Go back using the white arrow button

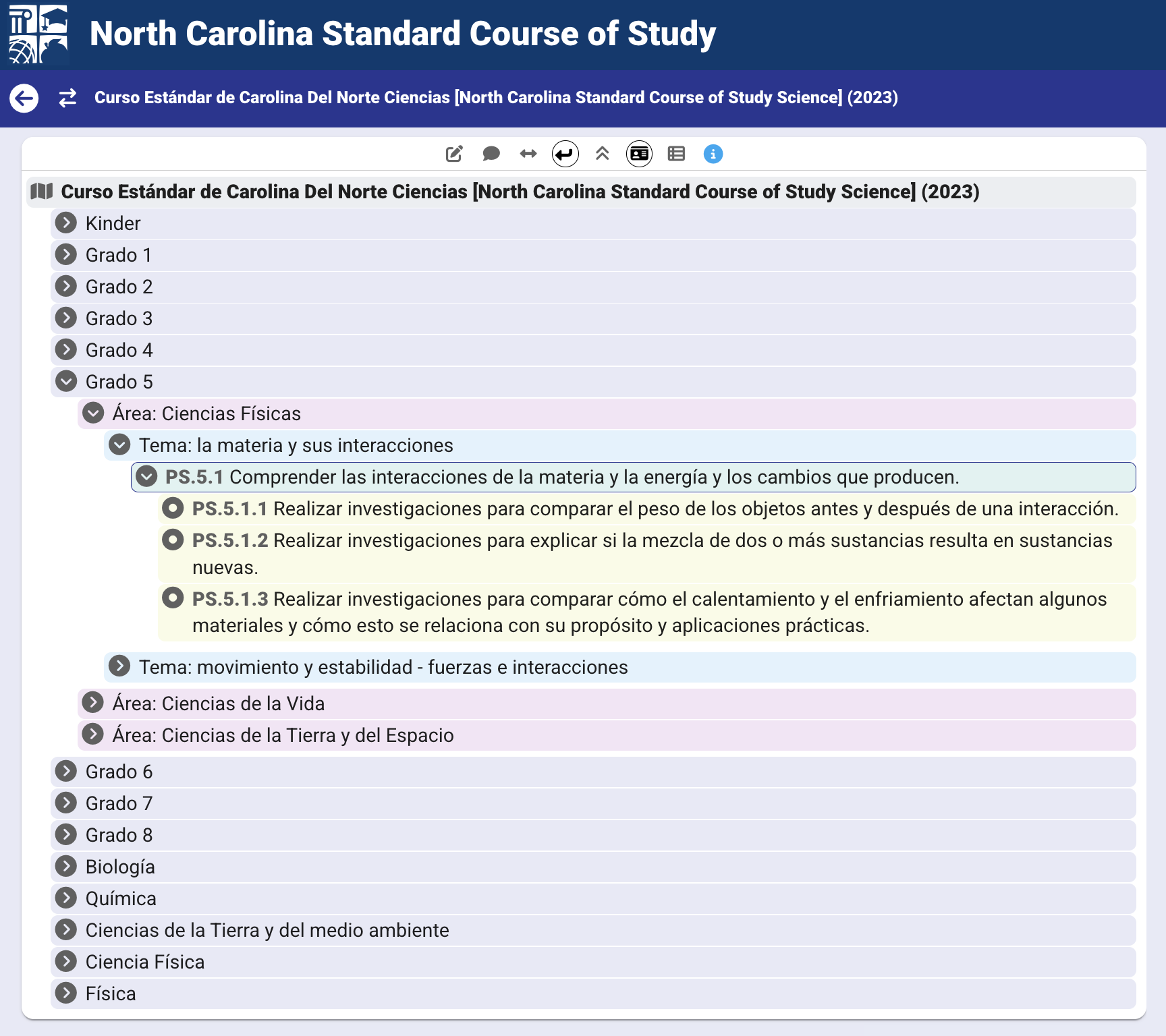pyautogui.click(x=24, y=98)
